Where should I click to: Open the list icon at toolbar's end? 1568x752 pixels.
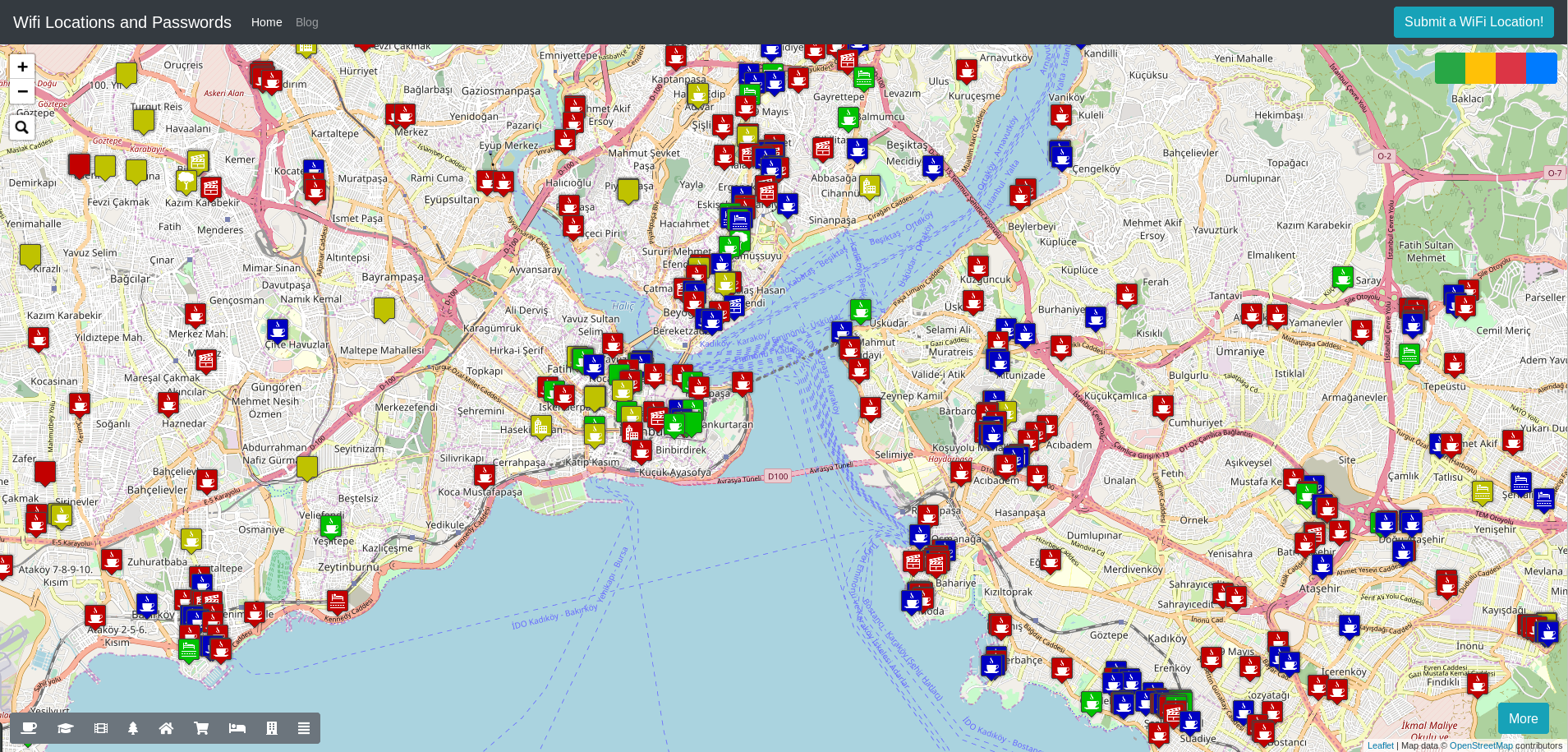(303, 728)
